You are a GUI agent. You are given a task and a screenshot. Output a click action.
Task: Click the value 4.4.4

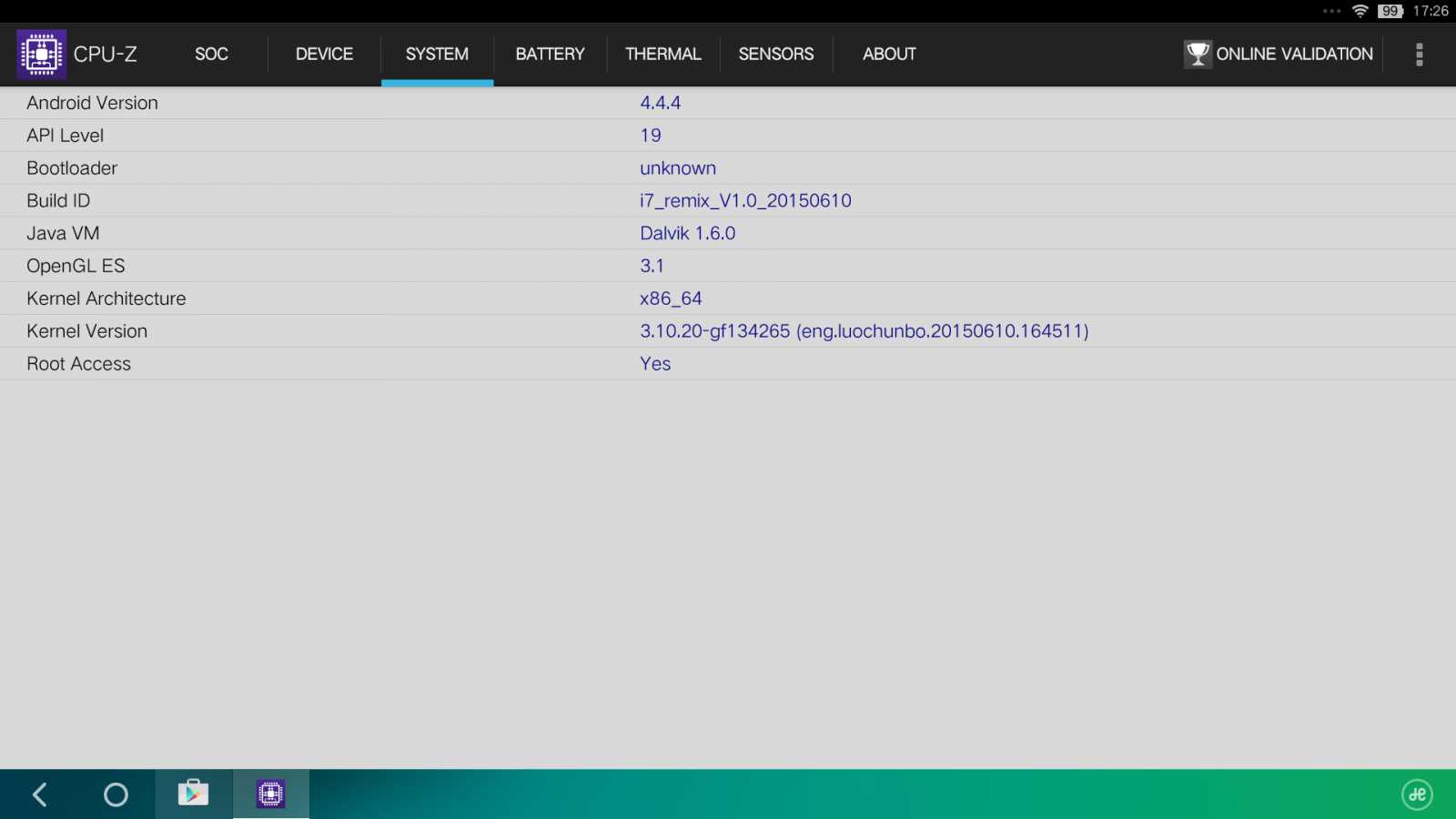pyautogui.click(x=660, y=103)
